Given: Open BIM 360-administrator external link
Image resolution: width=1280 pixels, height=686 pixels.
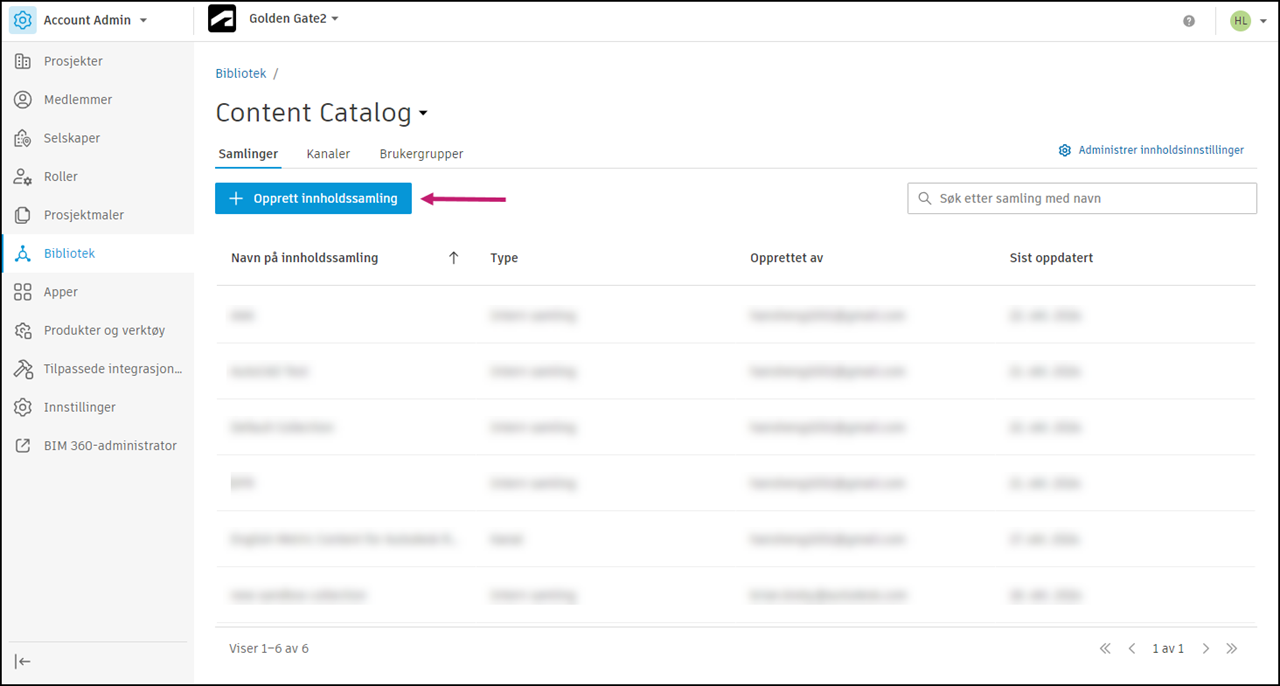Looking at the screenshot, I should 23,446.
